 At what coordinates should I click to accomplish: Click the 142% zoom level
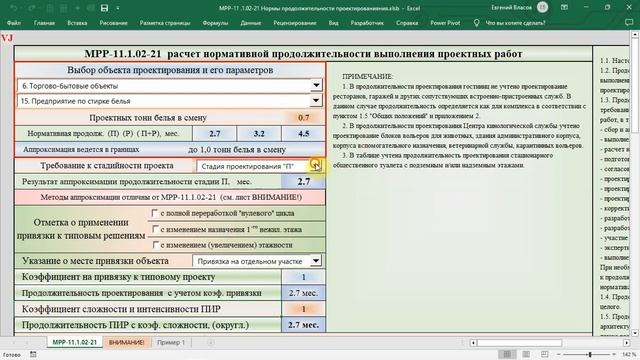pyautogui.click(x=629, y=354)
